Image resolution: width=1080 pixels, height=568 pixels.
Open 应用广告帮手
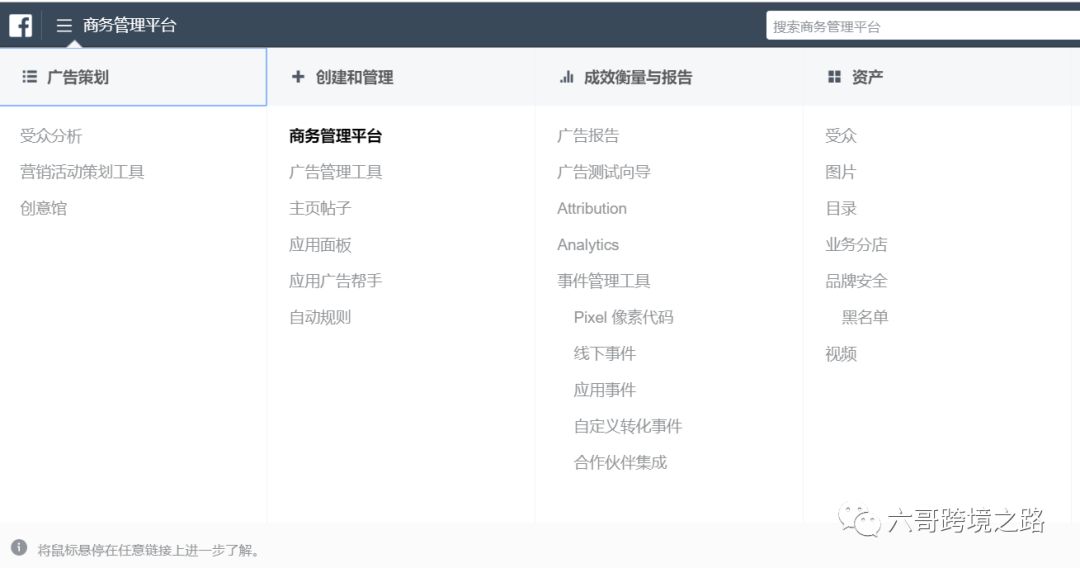tap(335, 280)
